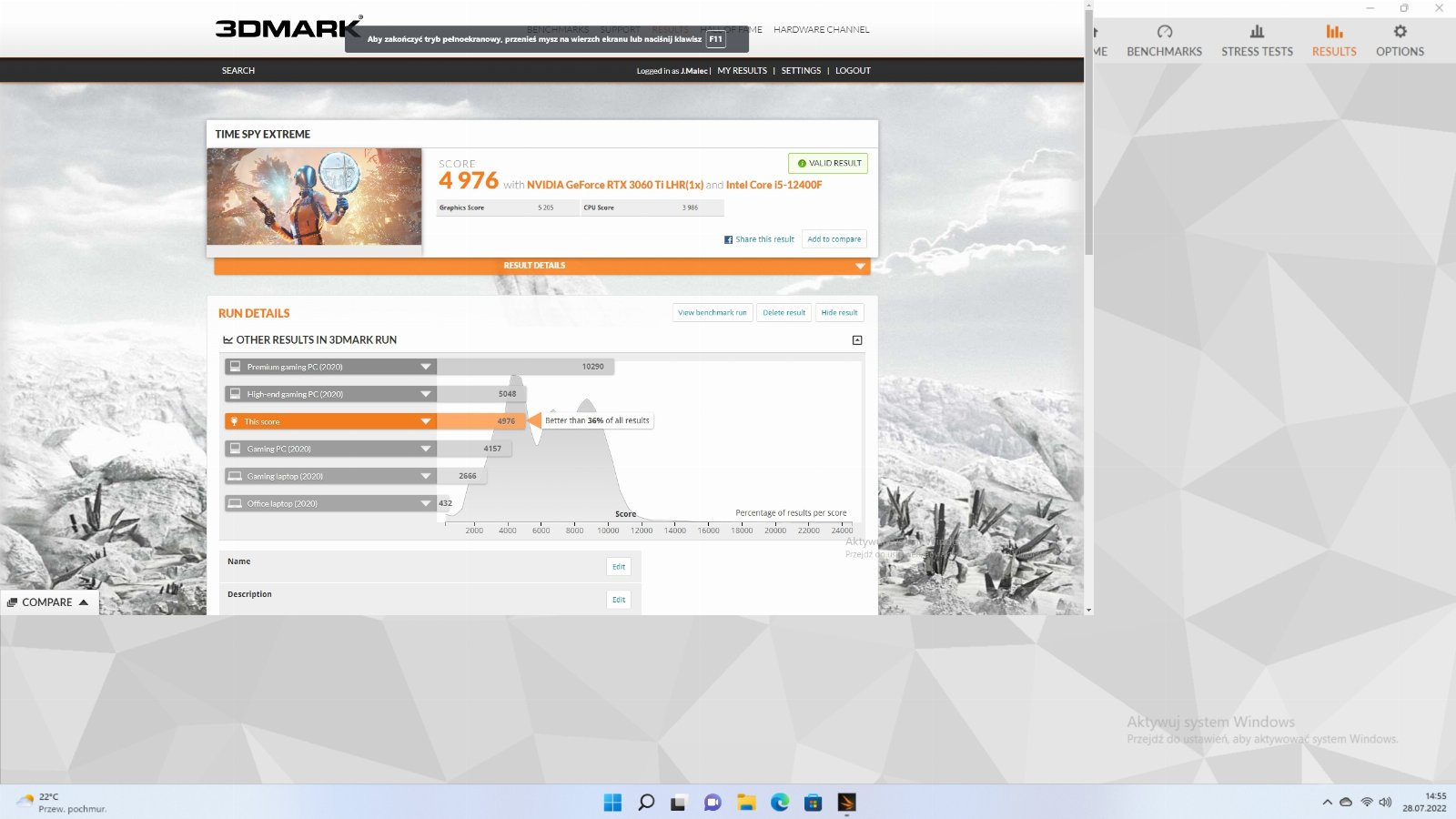This screenshot has height=819, width=1456.
Task: Click the This score lightbulb icon
Action: [234, 421]
